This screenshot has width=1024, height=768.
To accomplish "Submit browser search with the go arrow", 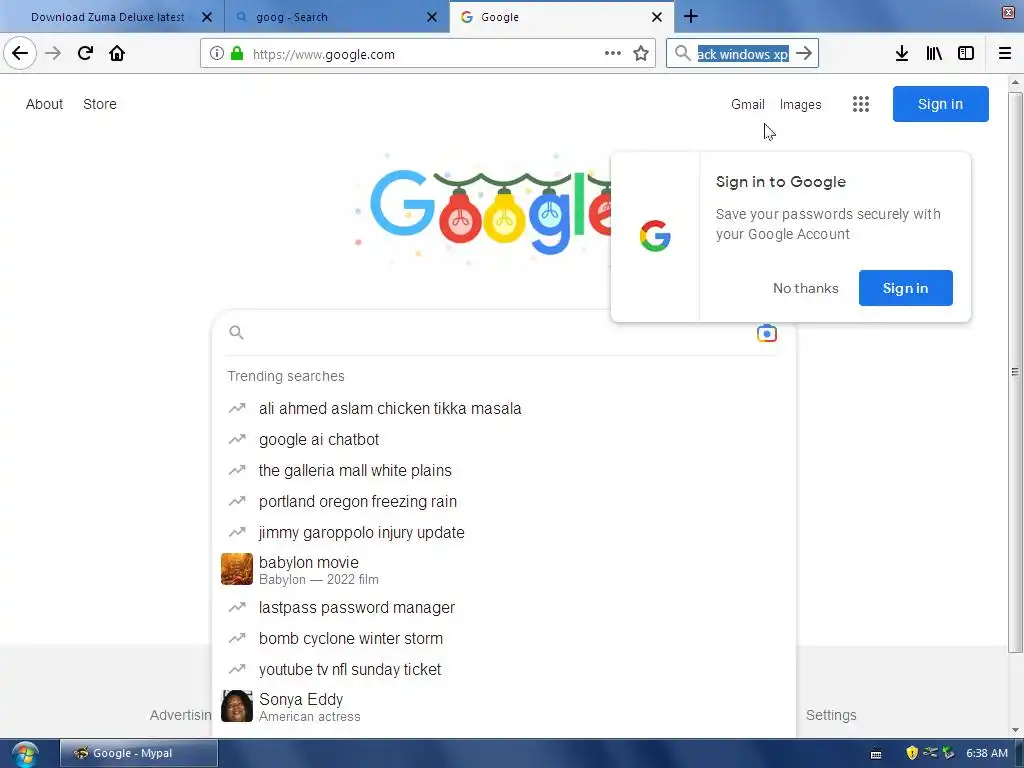I will point(805,54).
